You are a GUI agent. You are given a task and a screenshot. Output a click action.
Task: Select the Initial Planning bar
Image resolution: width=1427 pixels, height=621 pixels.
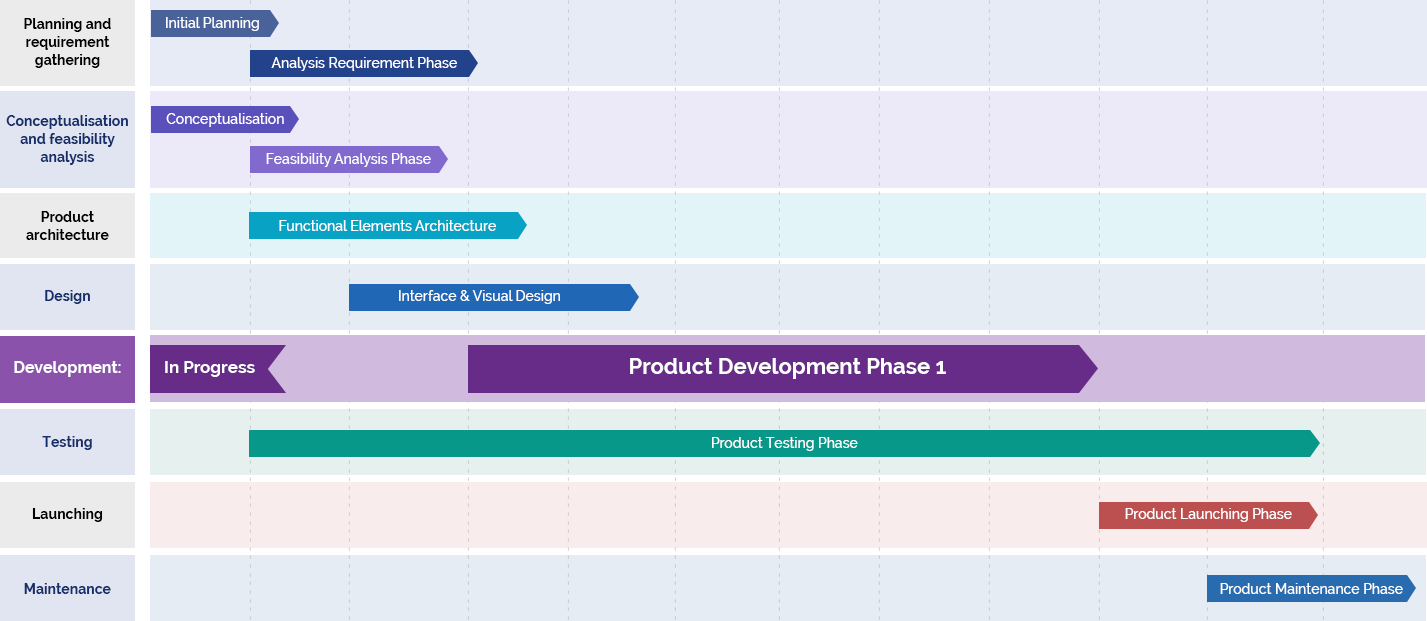(x=210, y=23)
